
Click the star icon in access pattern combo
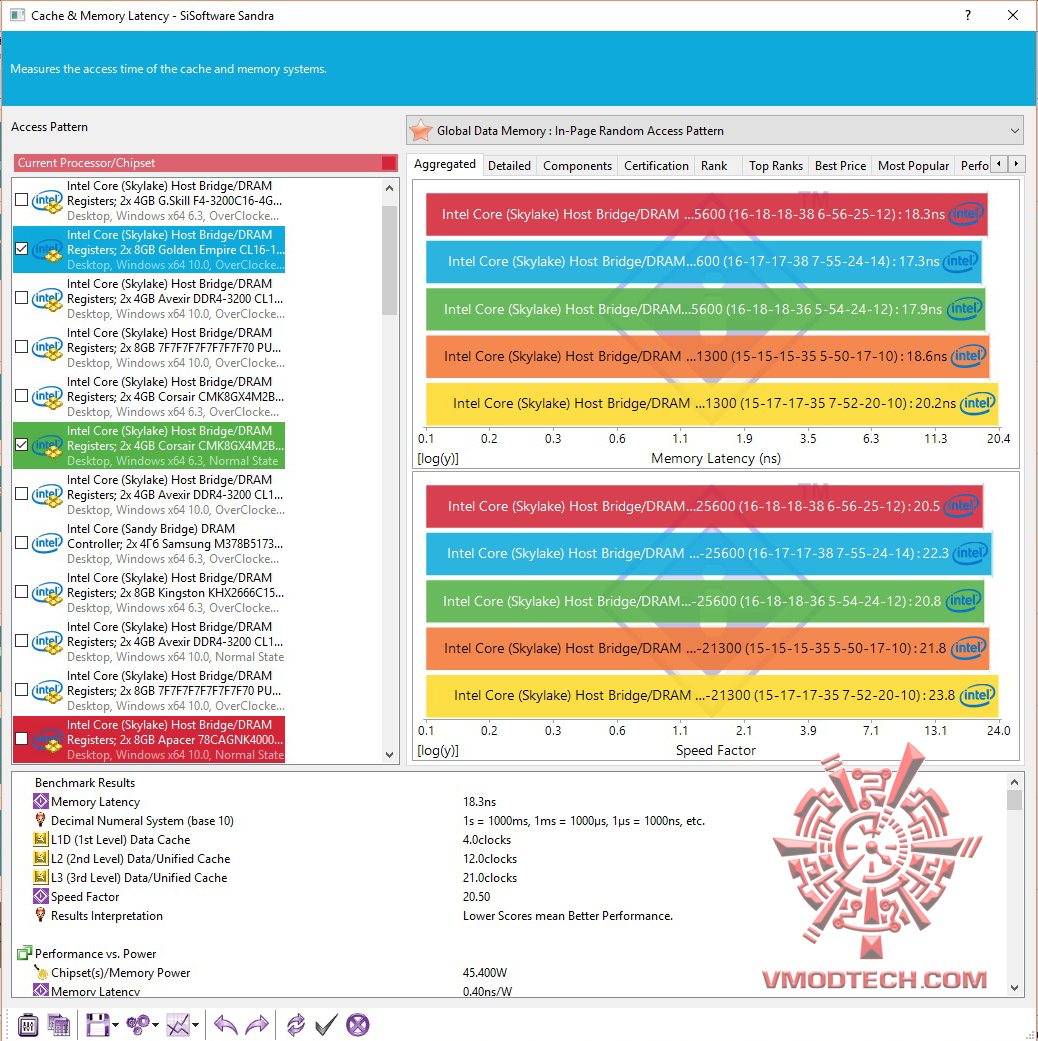(x=421, y=130)
